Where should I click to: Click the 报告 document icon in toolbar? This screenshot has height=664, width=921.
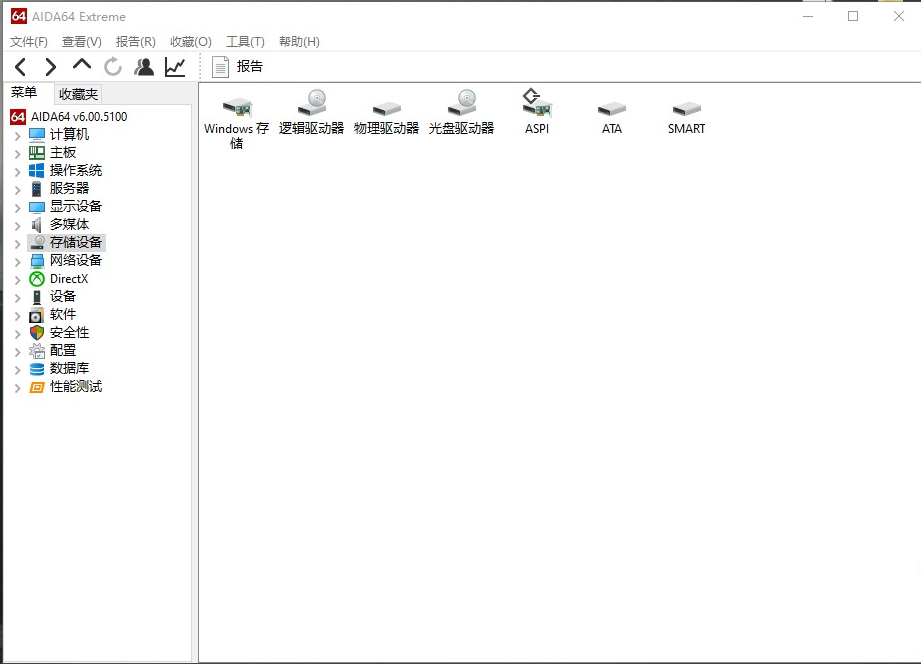tap(220, 67)
